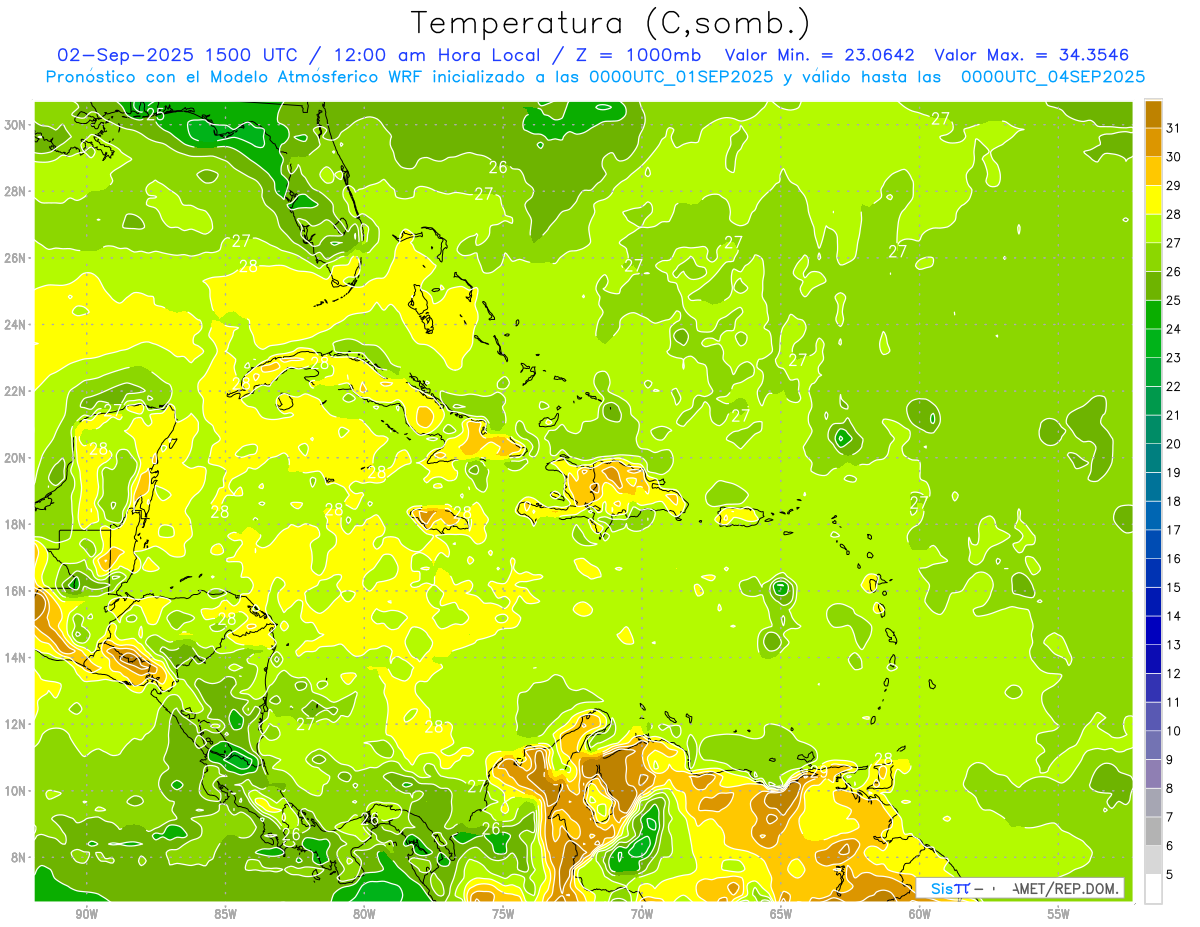The image size is (1200, 927).
Task: Click the color scale value 15
Action: 1174,587
